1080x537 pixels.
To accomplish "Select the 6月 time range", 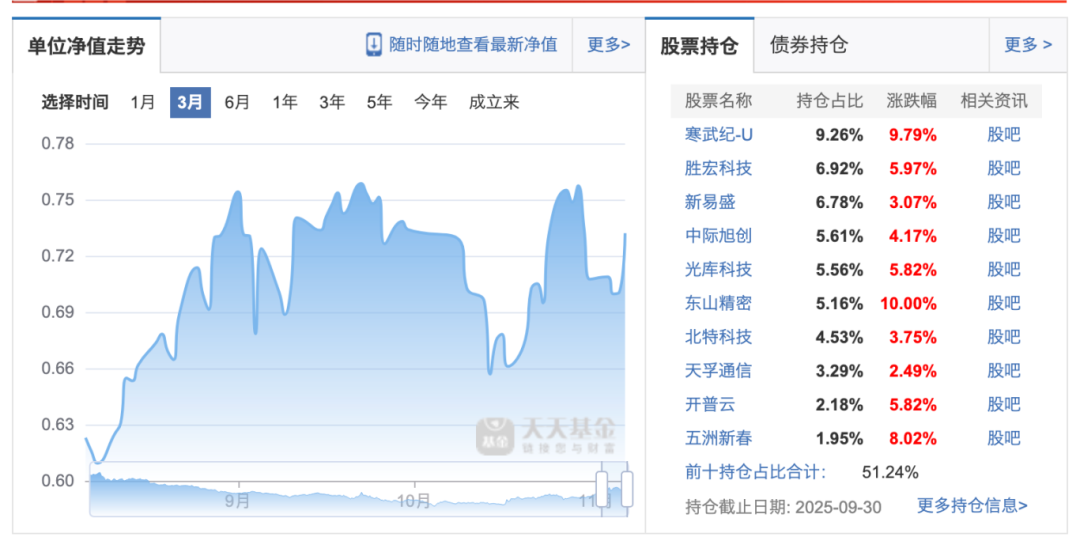I will click(x=237, y=103).
